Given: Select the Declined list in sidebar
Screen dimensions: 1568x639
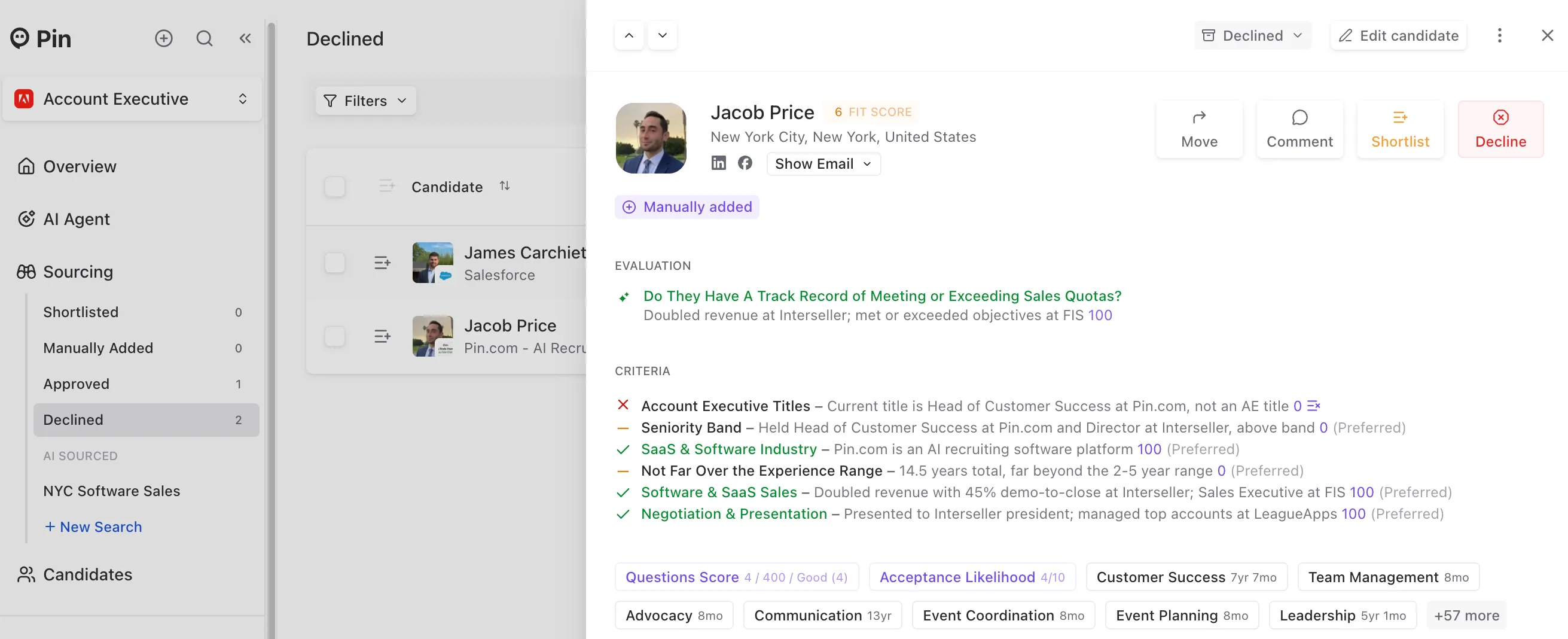Looking at the screenshot, I should (x=146, y=419).
